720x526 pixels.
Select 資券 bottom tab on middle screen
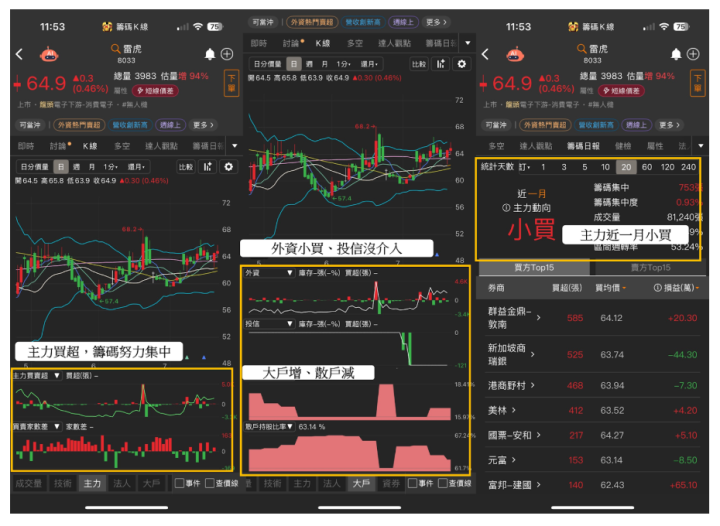(x=391, y=483)
